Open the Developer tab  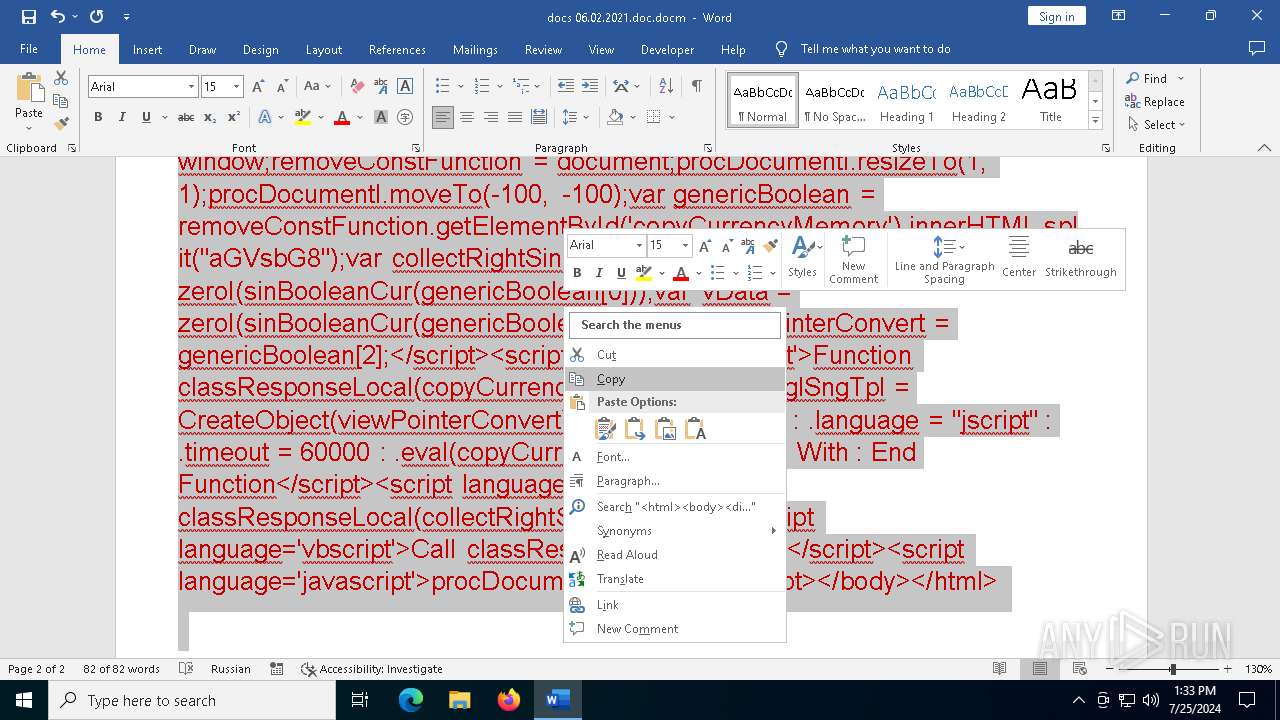point(667,49)
